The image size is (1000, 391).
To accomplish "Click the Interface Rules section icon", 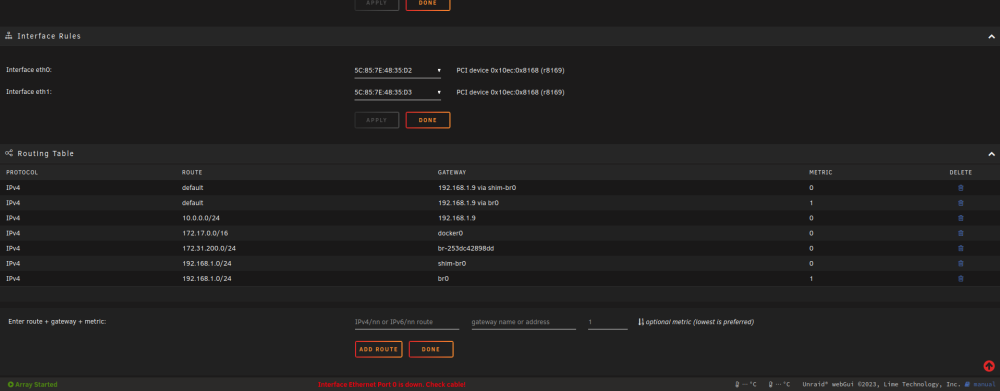I will [9, 36].
